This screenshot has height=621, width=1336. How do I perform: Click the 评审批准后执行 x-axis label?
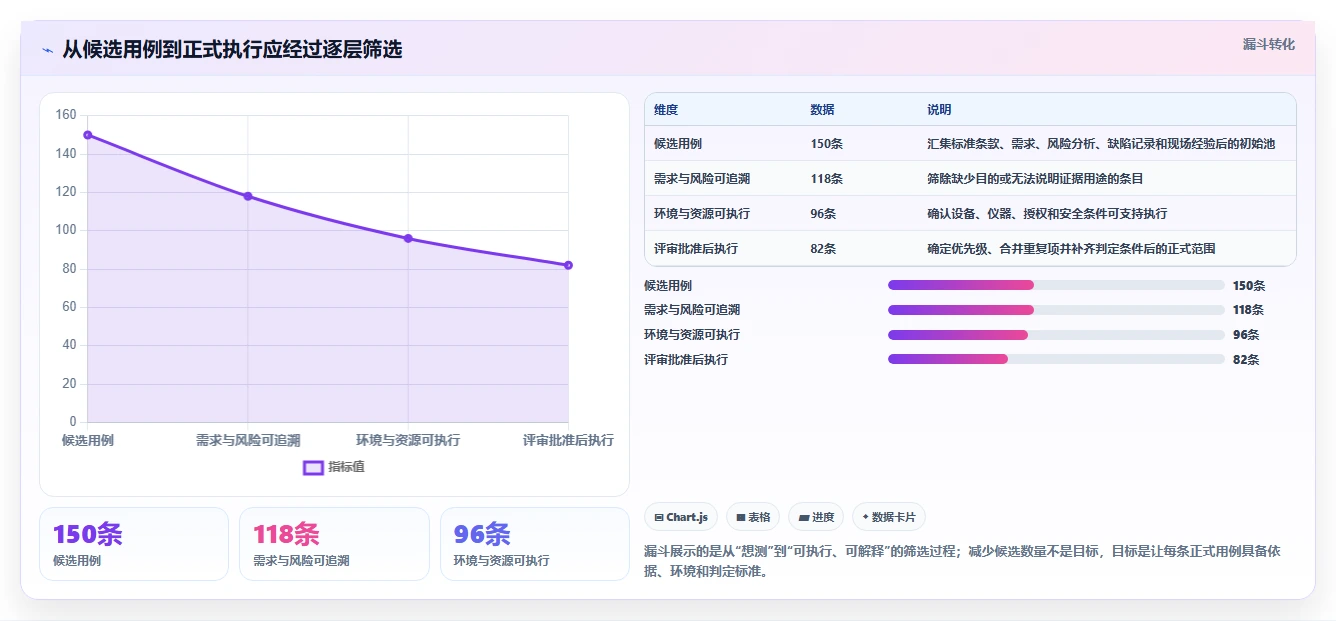568,440
